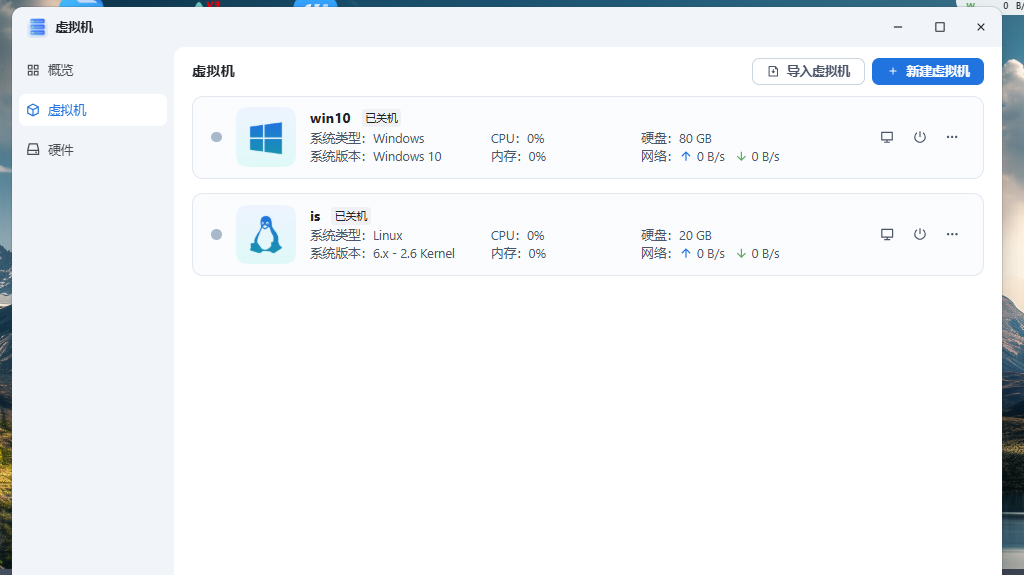Open console monitor for is VM
The height and width of the screenshot is (575, 1024).
pos(886,234)
